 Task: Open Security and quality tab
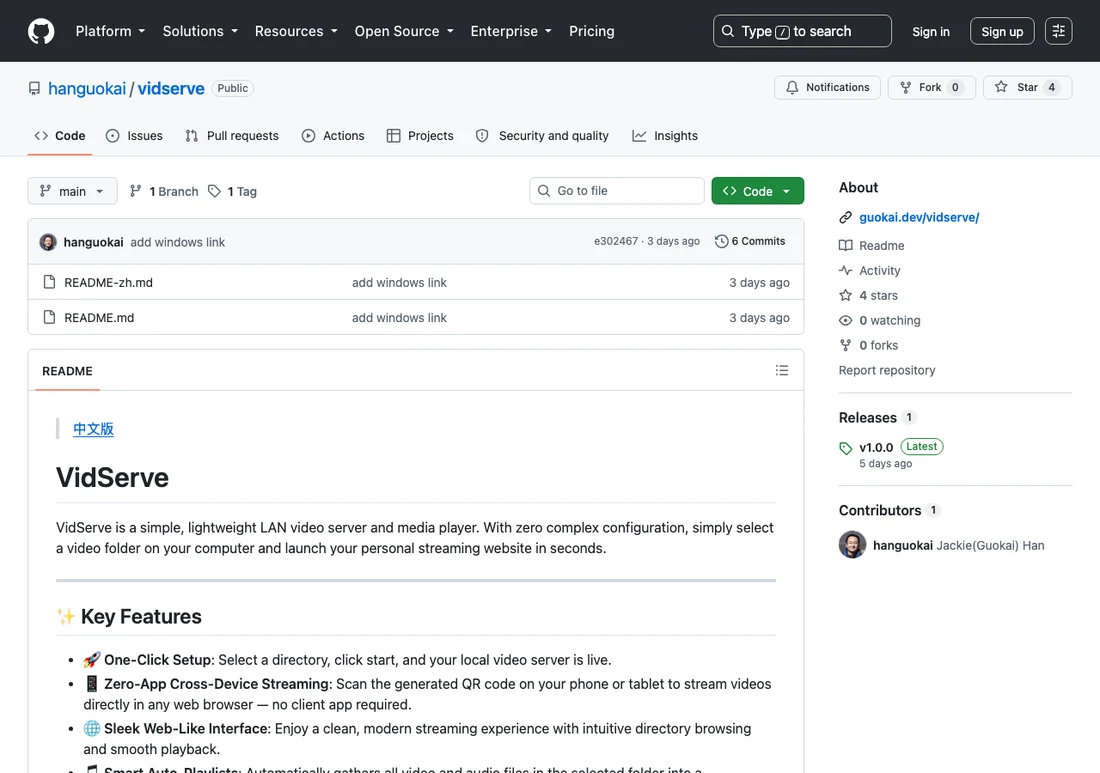(542, 136)
